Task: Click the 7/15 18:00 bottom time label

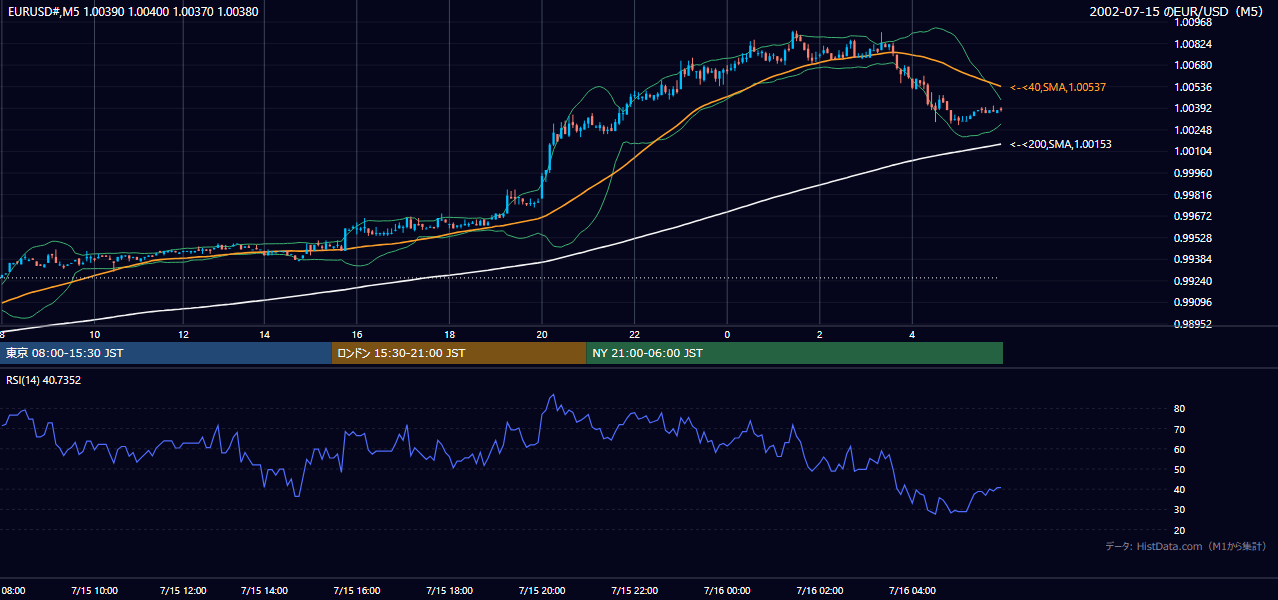Action: tap(448, 591)
